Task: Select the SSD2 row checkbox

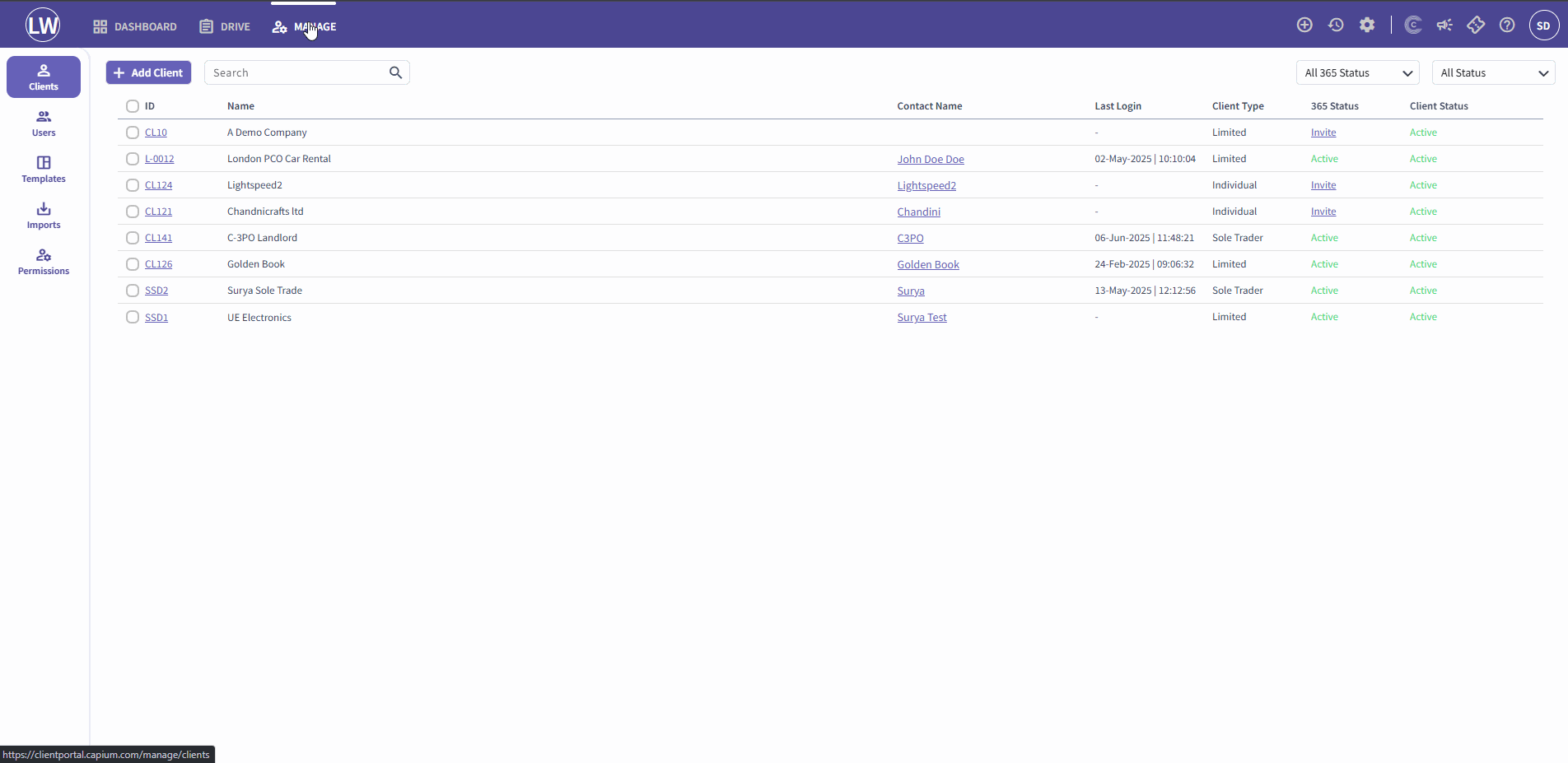Action: pyautogui.click(x=133, y=291)
